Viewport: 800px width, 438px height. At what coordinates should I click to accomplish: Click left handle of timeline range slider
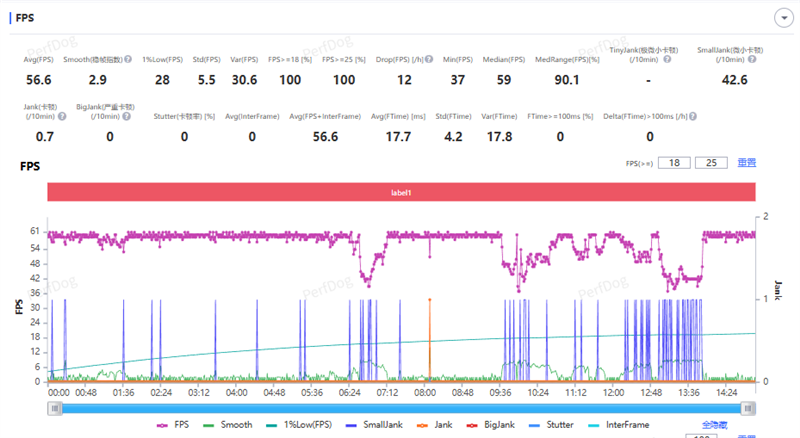coord(53,408)
